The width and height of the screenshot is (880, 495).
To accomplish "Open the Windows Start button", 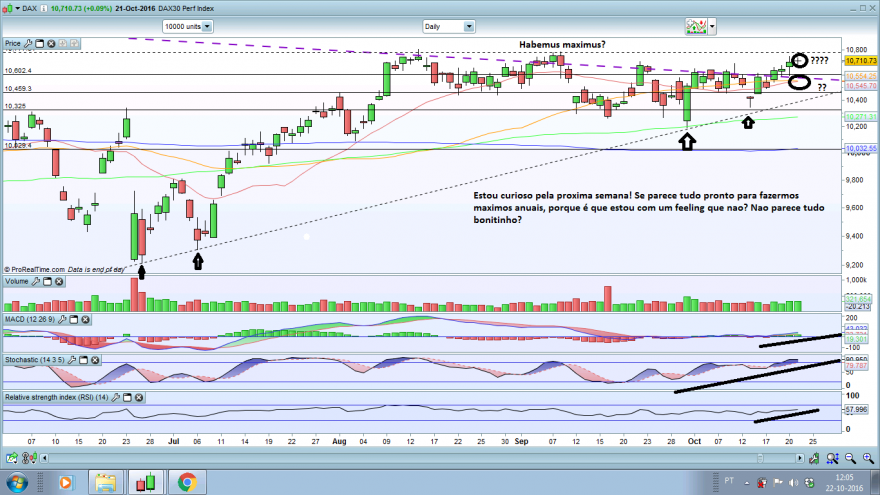I will (x=17, y=482).
